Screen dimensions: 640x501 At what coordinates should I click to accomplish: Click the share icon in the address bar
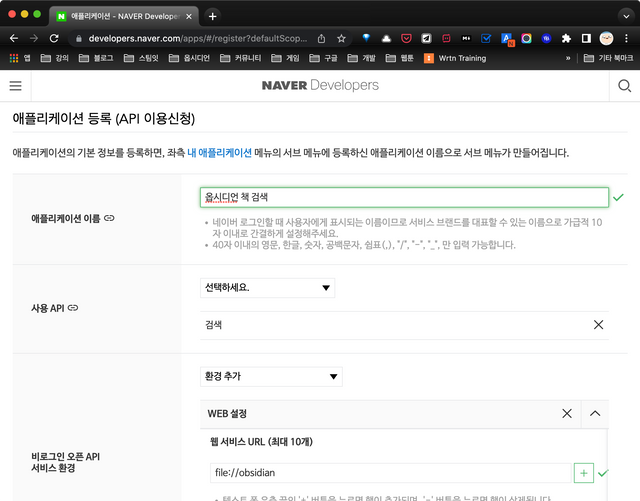[322, 38]
